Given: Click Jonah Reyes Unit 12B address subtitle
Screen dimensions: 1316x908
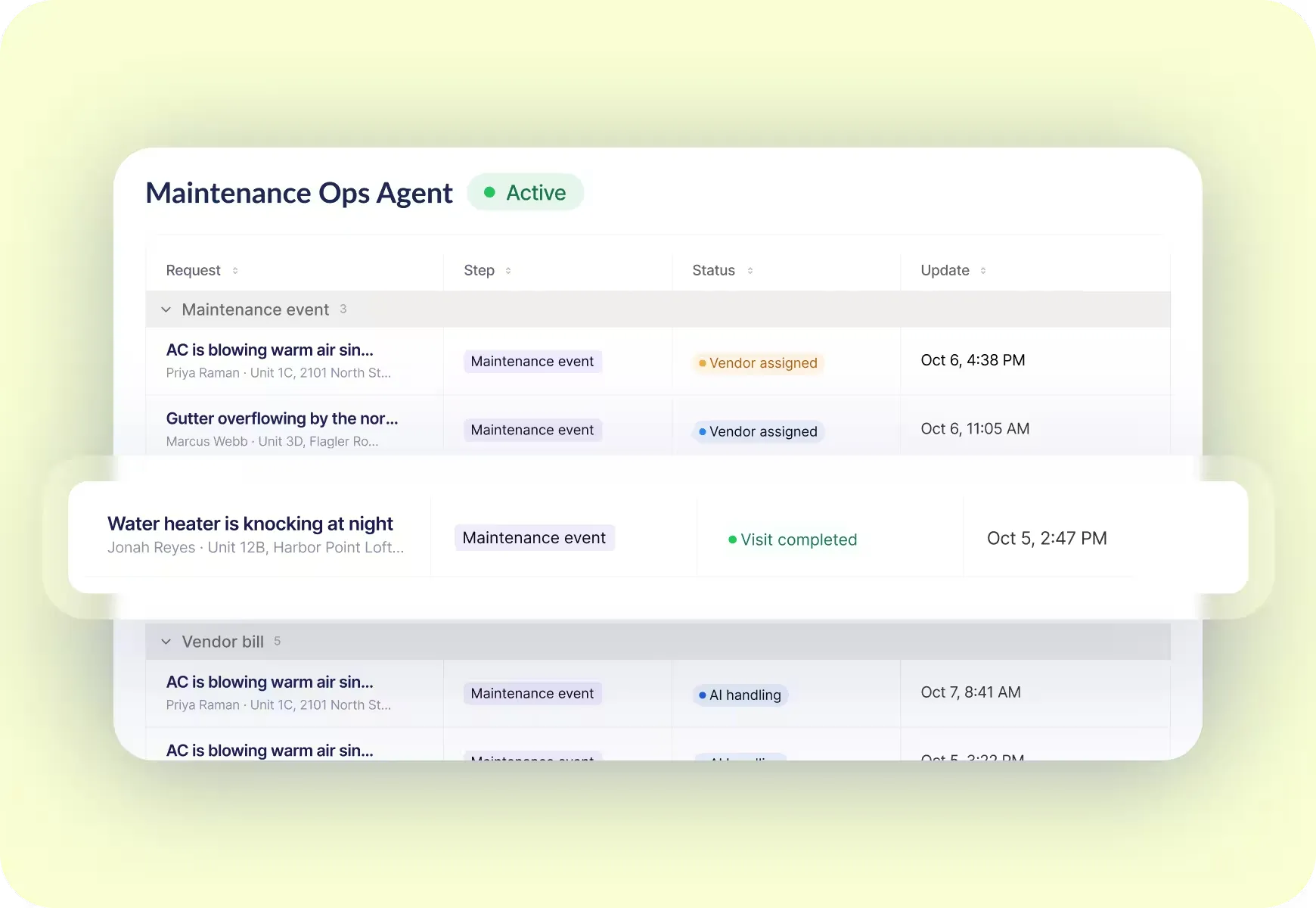Looking at the screenshot, I should (x=256, y=547).
